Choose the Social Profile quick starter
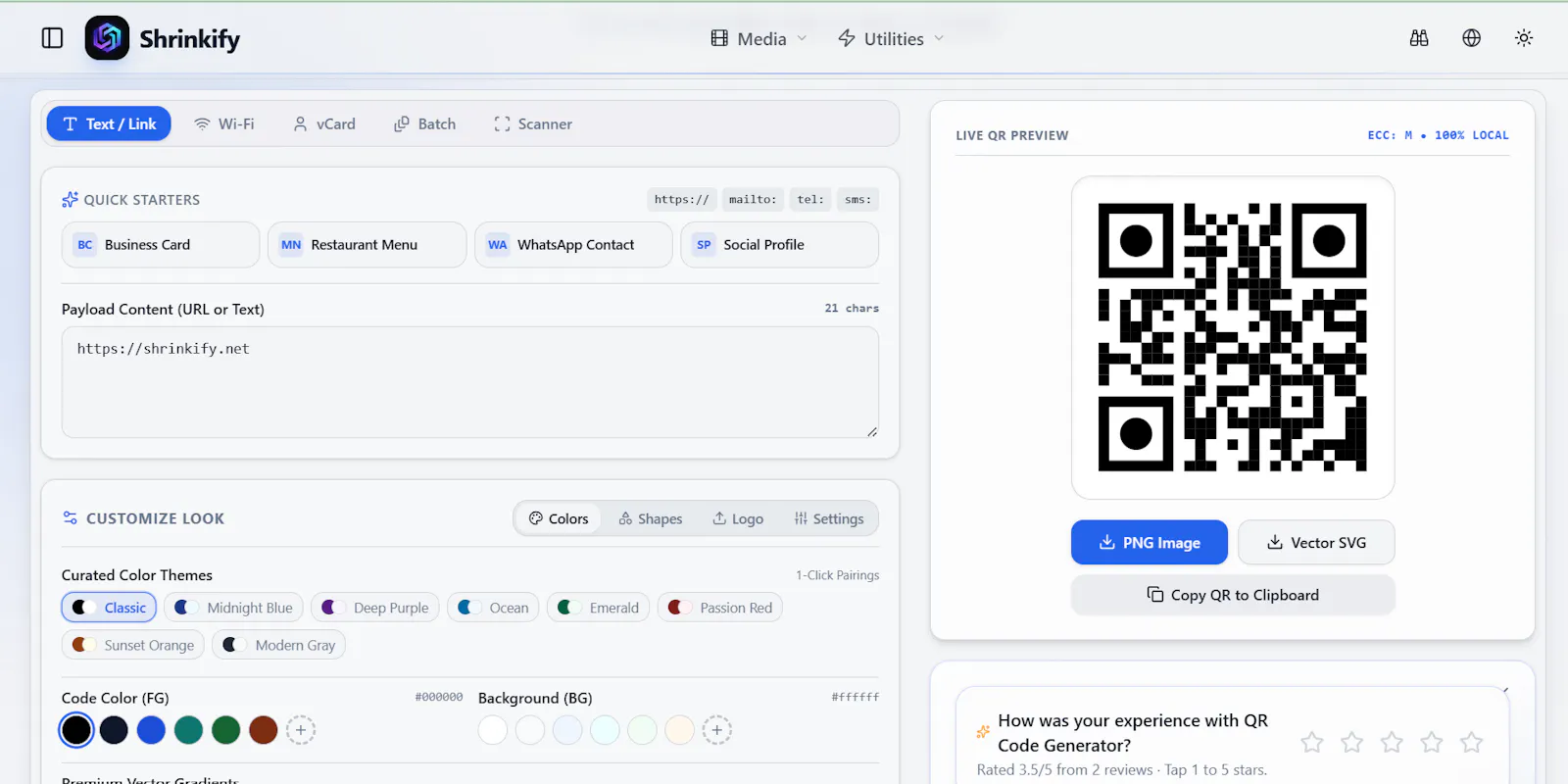This screenshot has height=784, width=1568. (x=780, y=245)
